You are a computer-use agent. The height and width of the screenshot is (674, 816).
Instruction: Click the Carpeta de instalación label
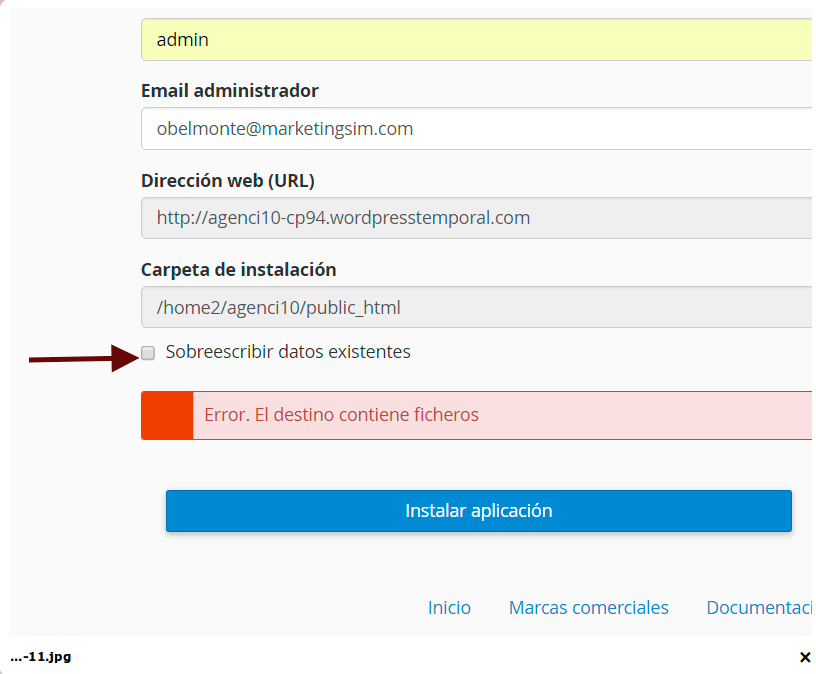(238, 270)
